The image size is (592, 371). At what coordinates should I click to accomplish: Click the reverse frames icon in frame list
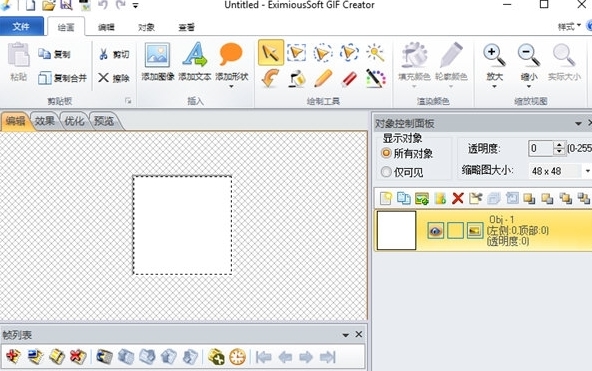point(105,356)
